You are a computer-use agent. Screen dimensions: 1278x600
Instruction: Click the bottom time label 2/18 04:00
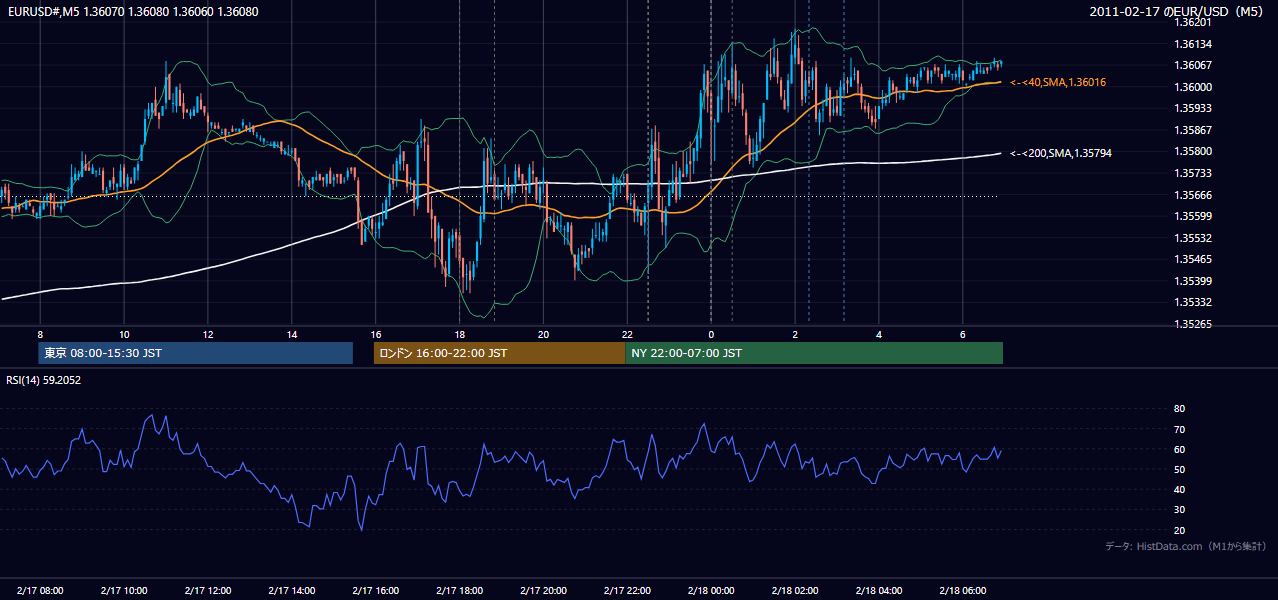click(879, 591)
